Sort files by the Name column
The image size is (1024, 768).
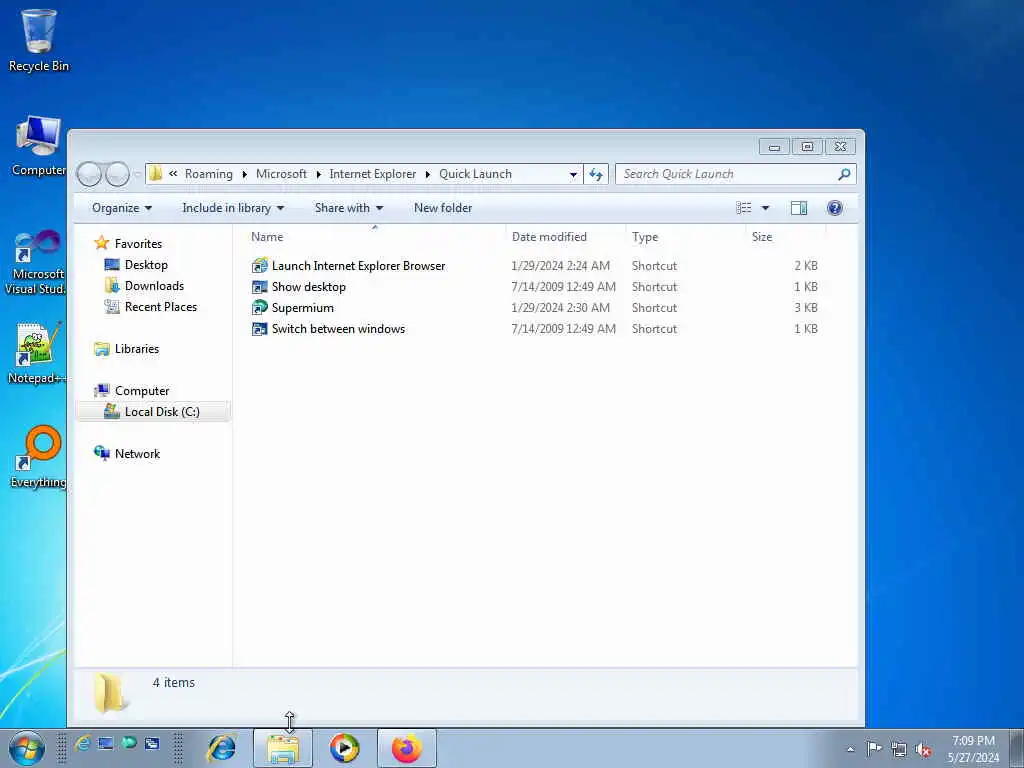pos(375,236)
